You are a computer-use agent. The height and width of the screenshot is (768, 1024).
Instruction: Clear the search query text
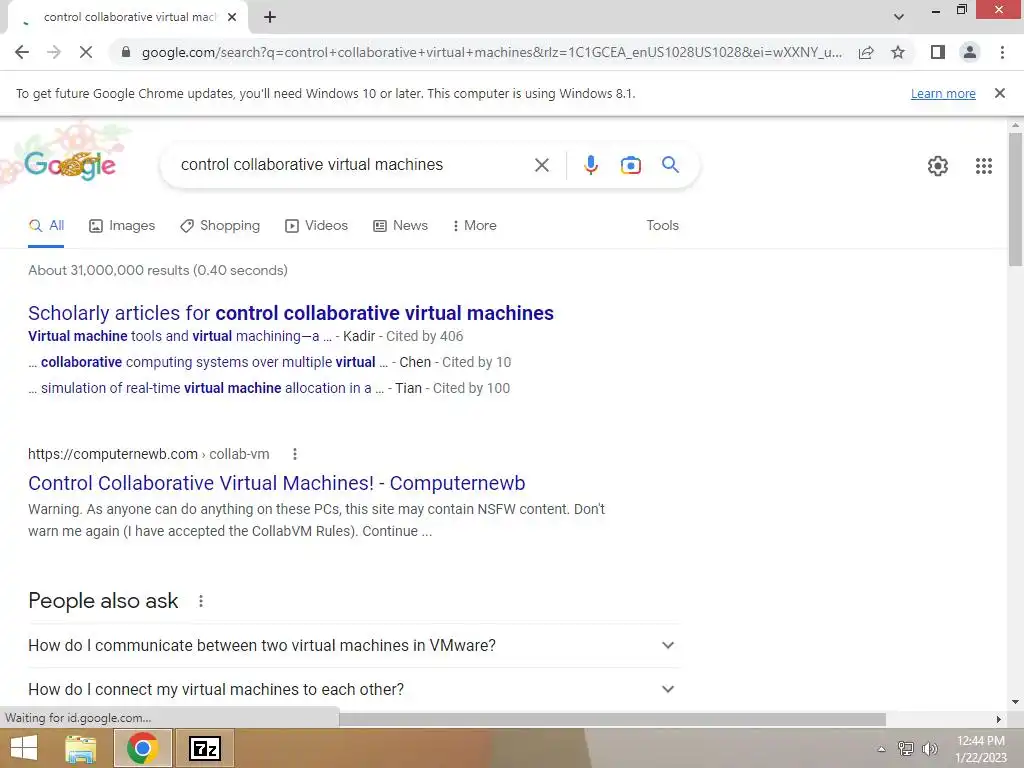point(541,165)
